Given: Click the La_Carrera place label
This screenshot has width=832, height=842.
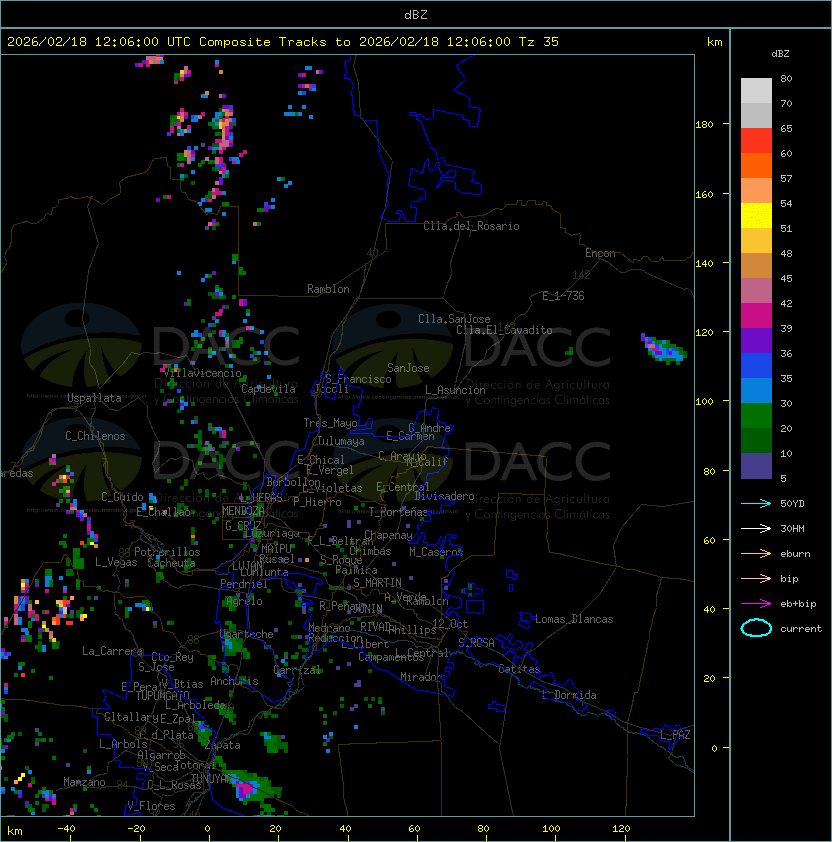Looking at the screenshot, I should pyautogui.click(x=112, y=651).
